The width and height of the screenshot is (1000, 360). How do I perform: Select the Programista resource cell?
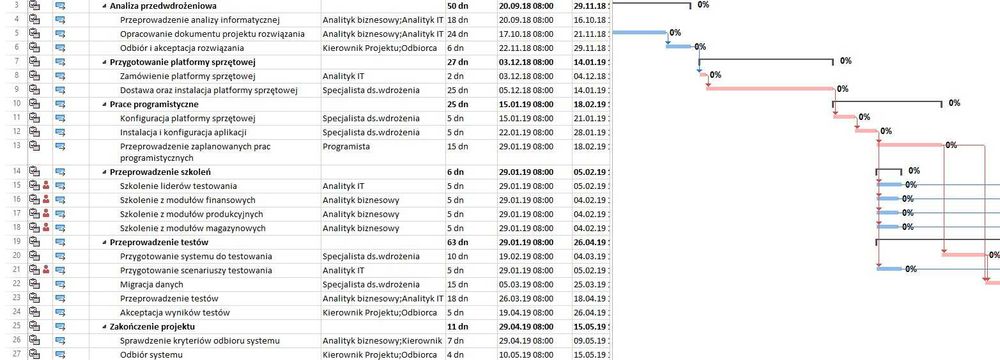tap(383, 153)
